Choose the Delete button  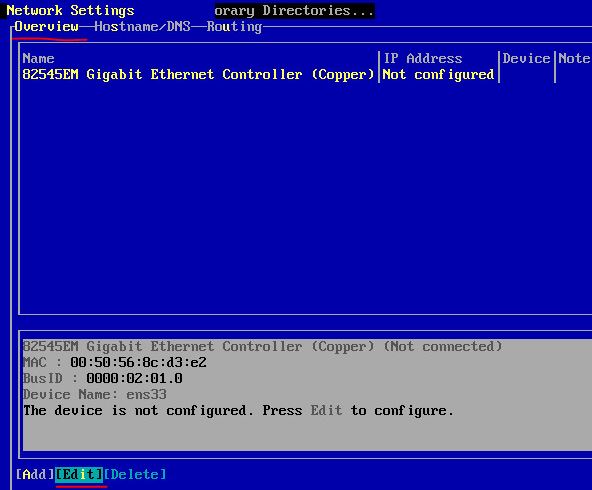coord(135,475)
